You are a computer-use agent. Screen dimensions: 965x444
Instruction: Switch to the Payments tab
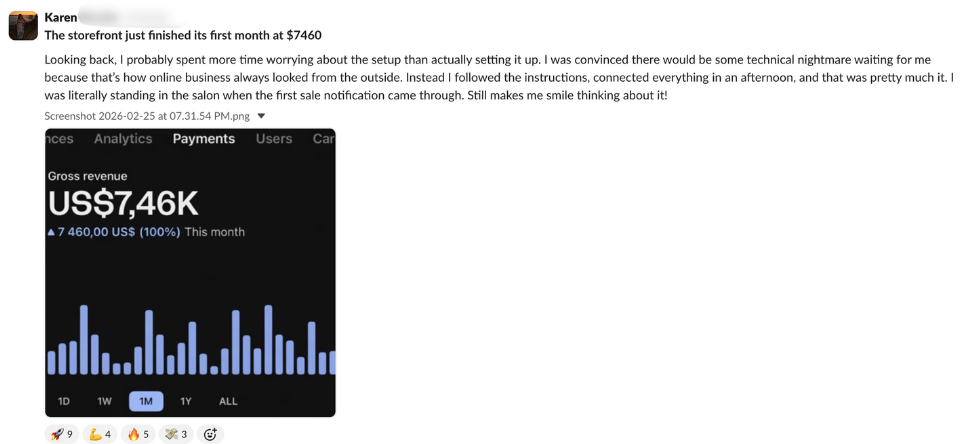(x=204, y=139)
